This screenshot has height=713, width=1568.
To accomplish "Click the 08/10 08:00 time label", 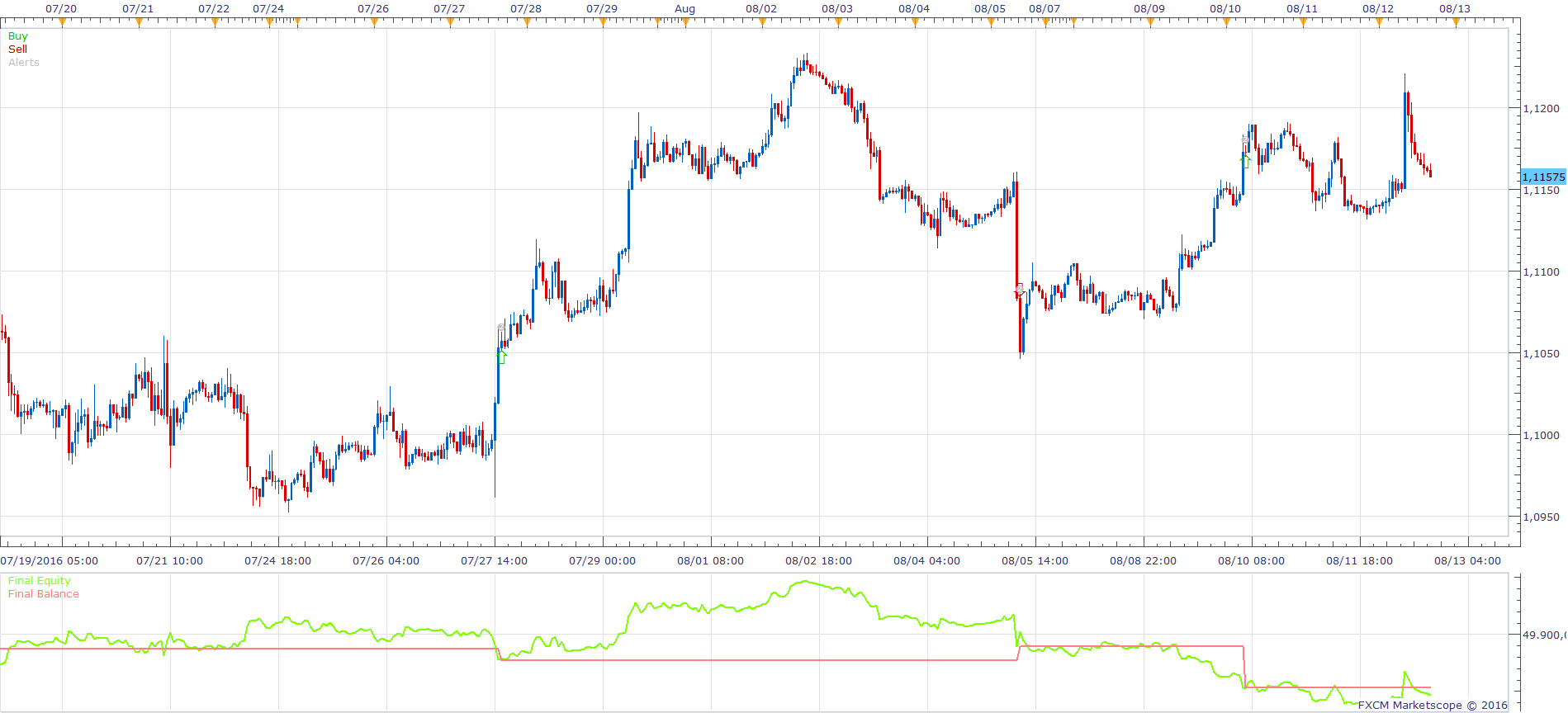I will click(1251, 561).
